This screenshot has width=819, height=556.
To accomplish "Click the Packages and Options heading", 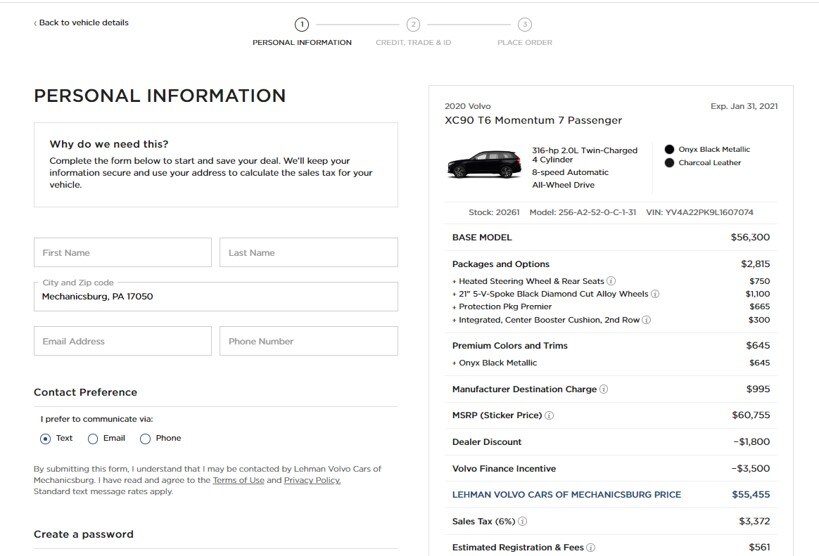I will point(501,264).
